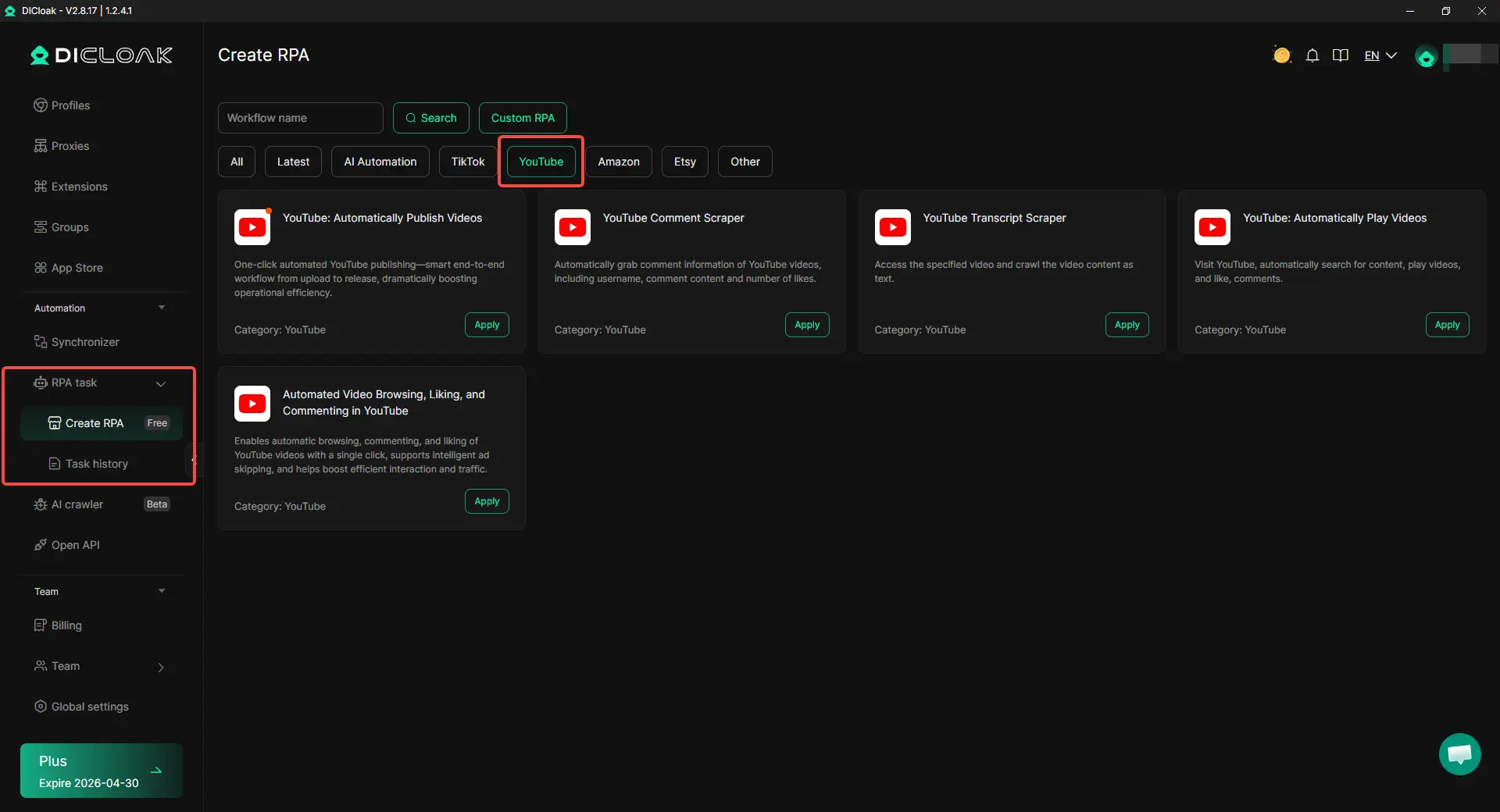The width and height of the screenshot is (1500, 812).
Task: Switch to the TikTok category tab
Action: pos(467,162)
